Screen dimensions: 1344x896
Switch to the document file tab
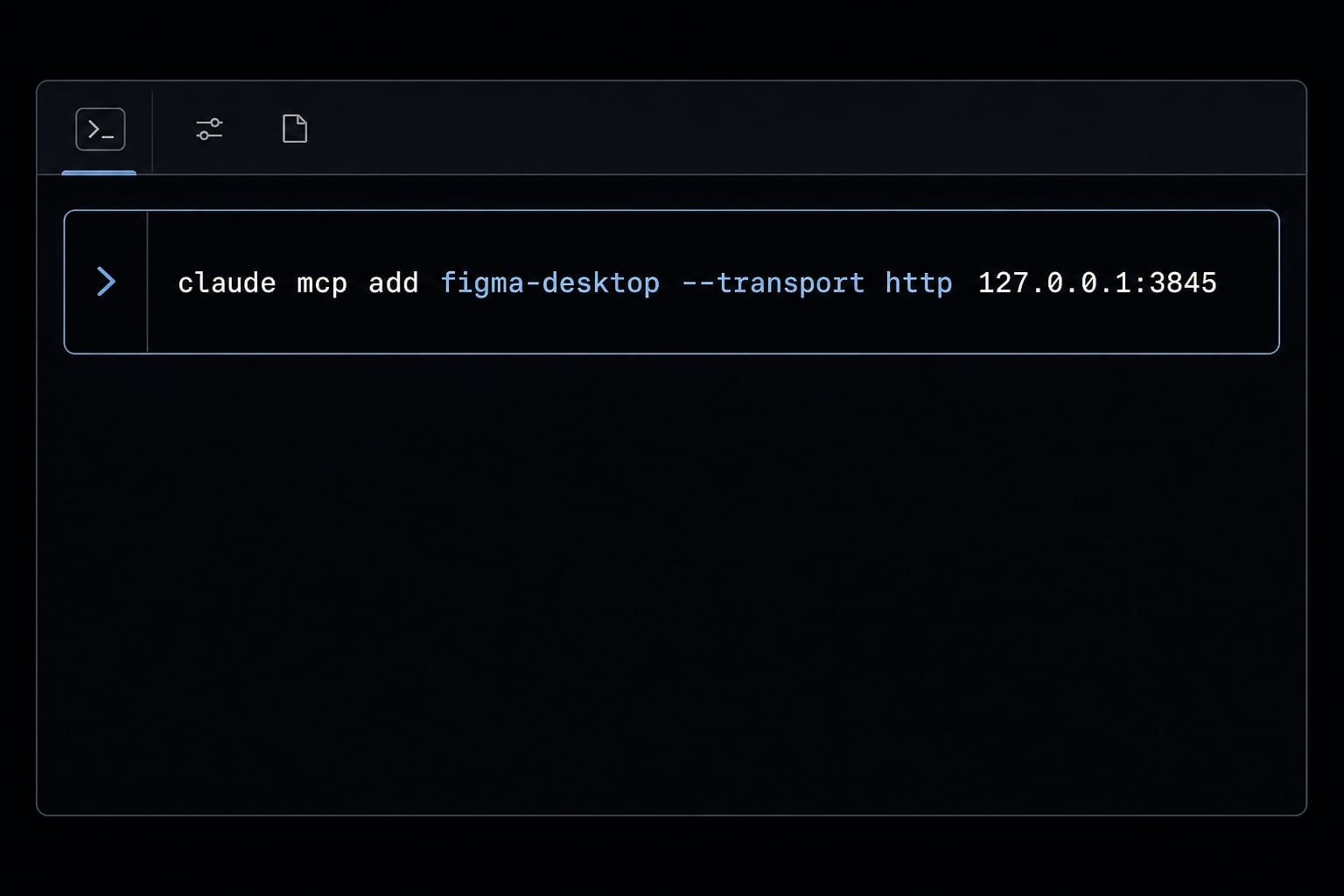point(295,129)
